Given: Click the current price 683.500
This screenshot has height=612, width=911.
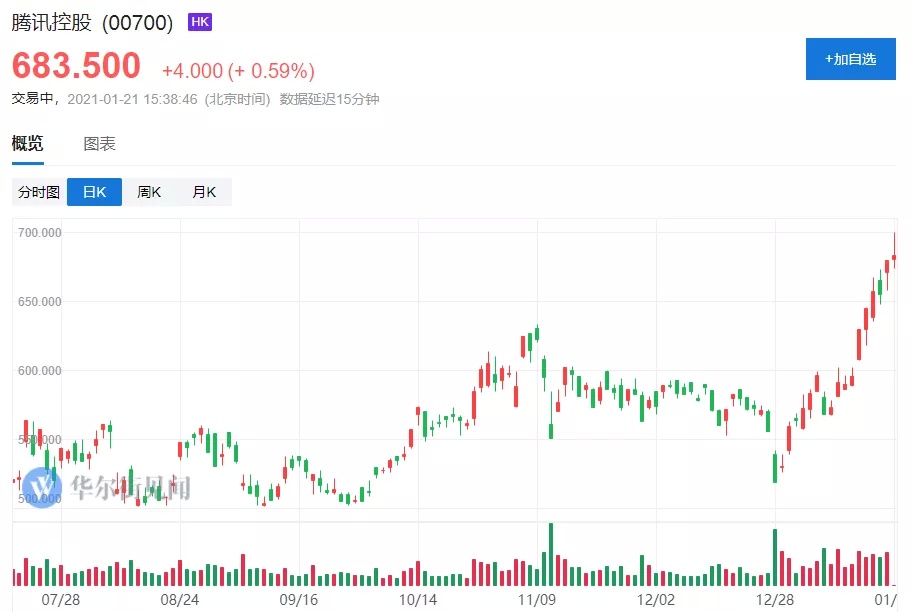Looking at the screenshot, I should tap(76, 65).
